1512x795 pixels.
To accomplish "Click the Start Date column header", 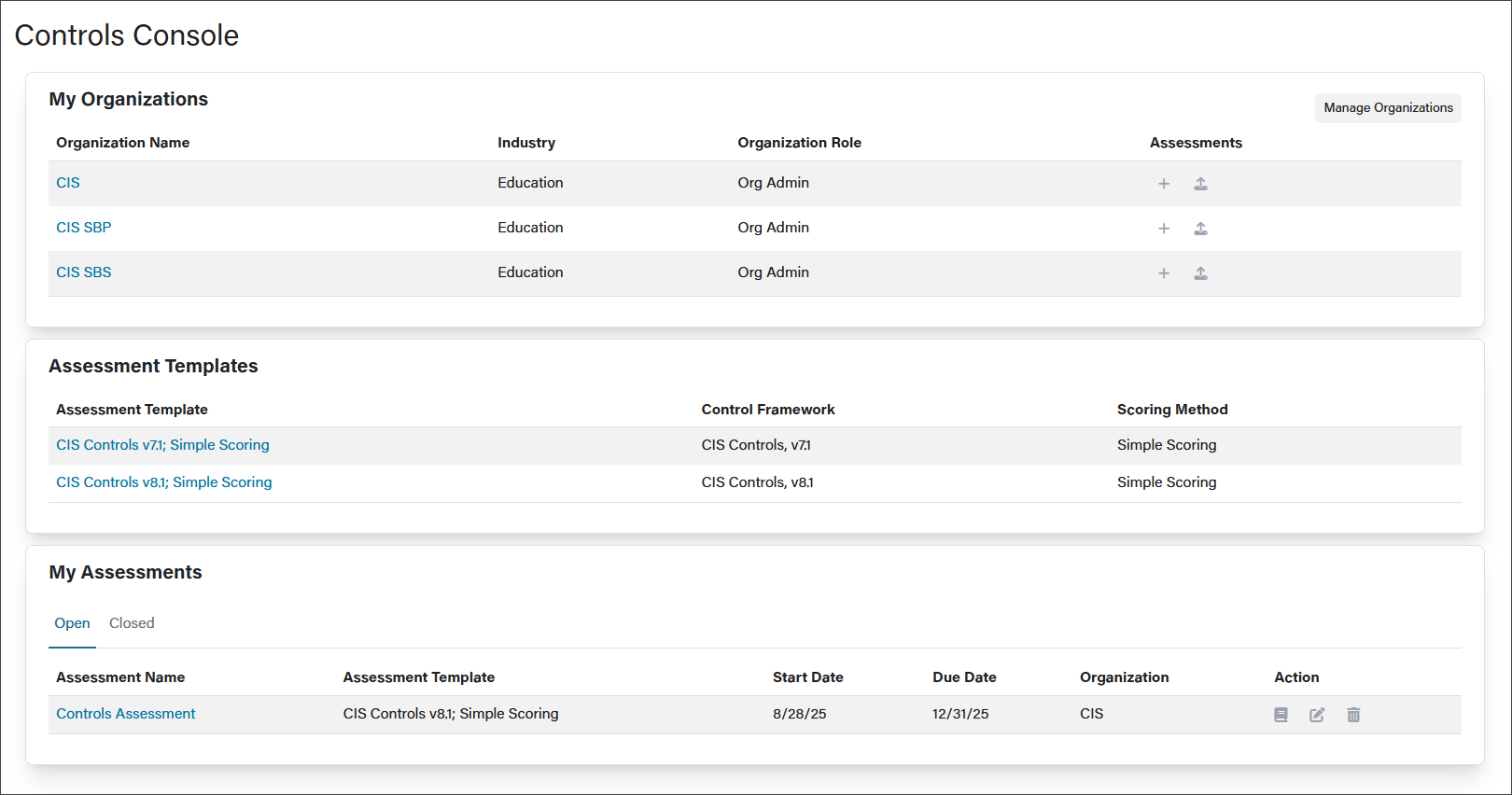I will tap(808, 677).
